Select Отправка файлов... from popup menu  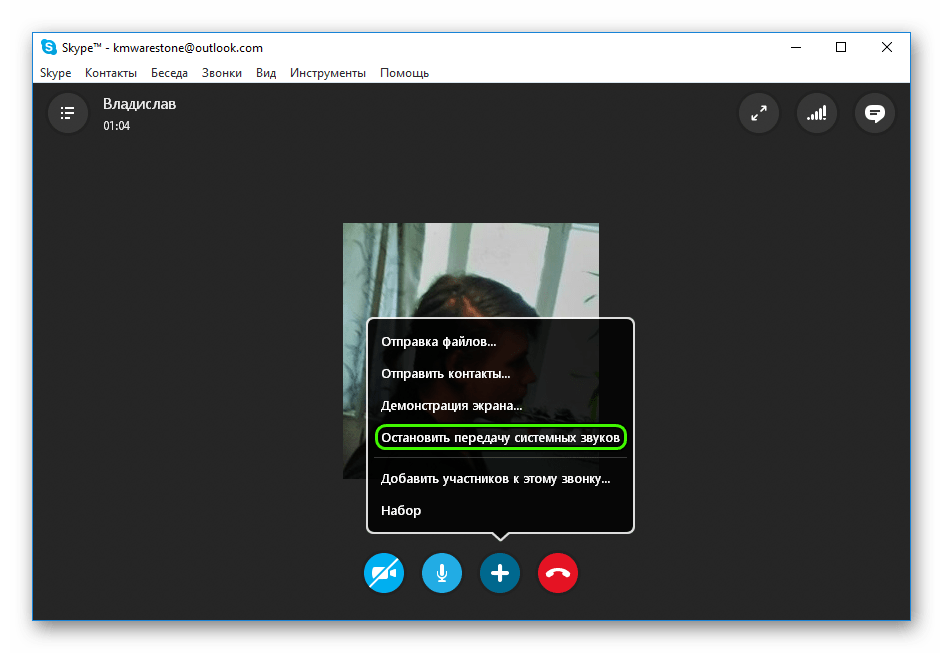pyautogui.click(x=439, y=342)
